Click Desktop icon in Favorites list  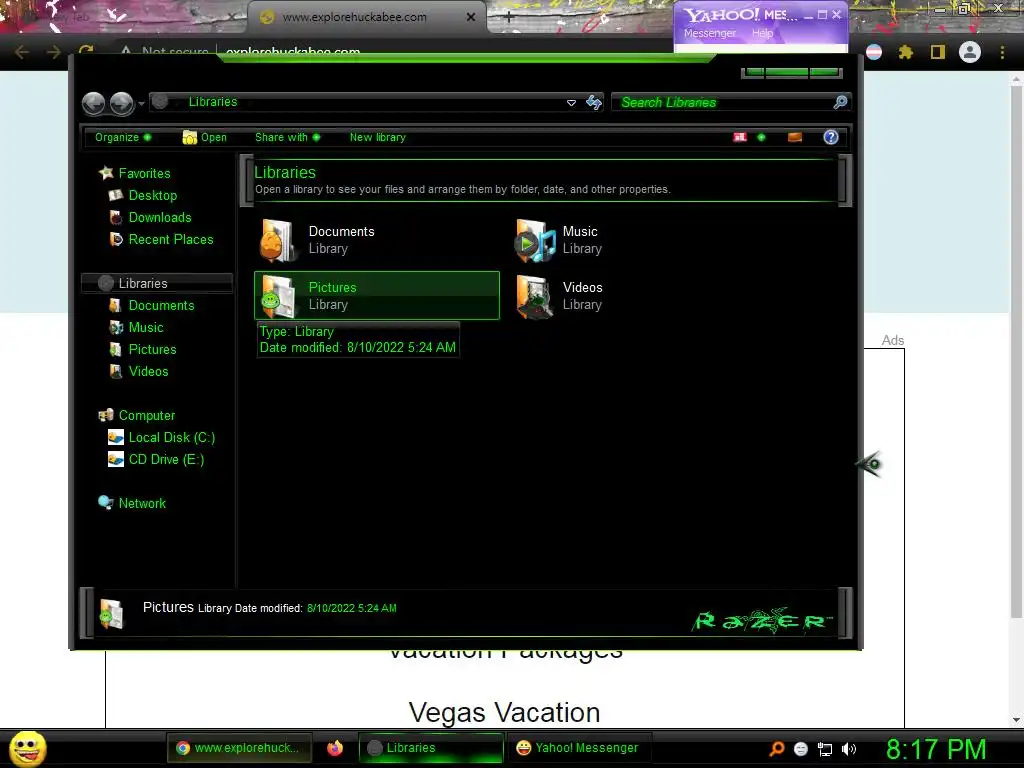click(116, 195)
